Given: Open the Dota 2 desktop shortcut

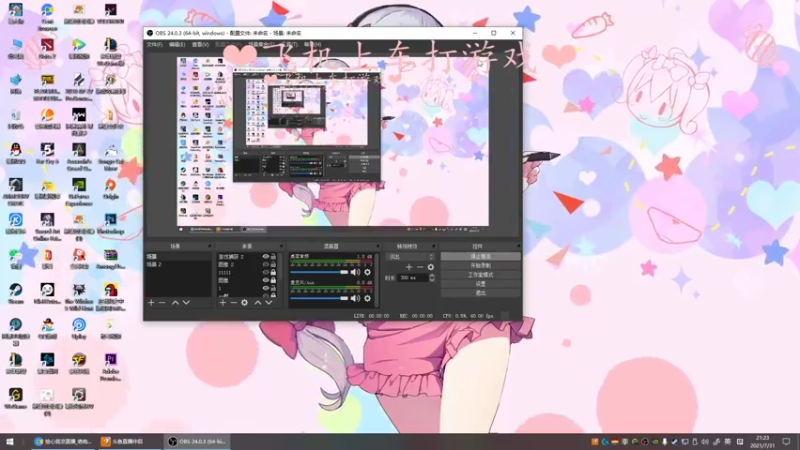Looking at the screenshot, I should [47, 48].
